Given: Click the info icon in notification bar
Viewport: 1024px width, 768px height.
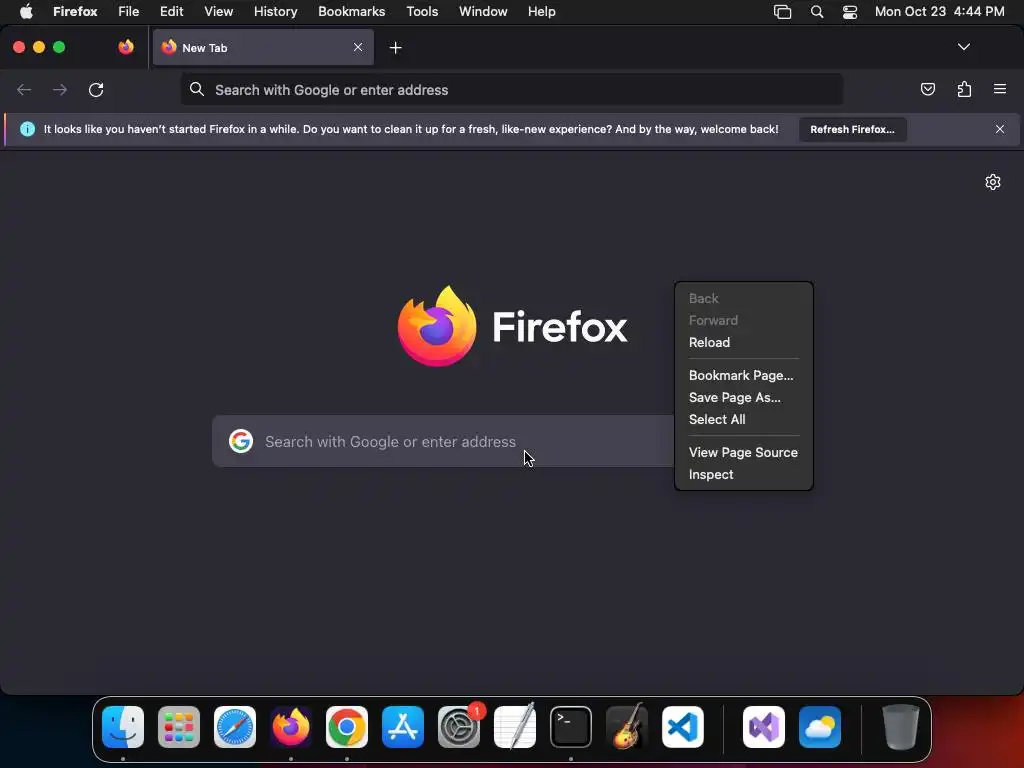Looking at the screenshot, I should point(27,129).
